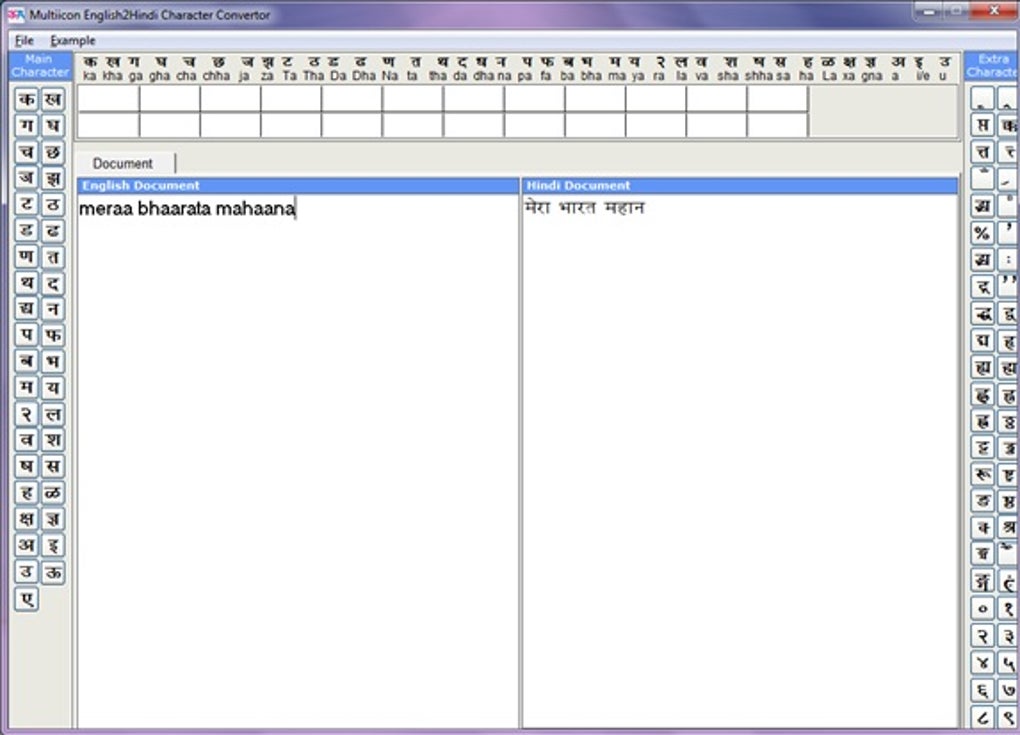
Task: Click inside the English Document text area
Action: [x=297, y=450]
